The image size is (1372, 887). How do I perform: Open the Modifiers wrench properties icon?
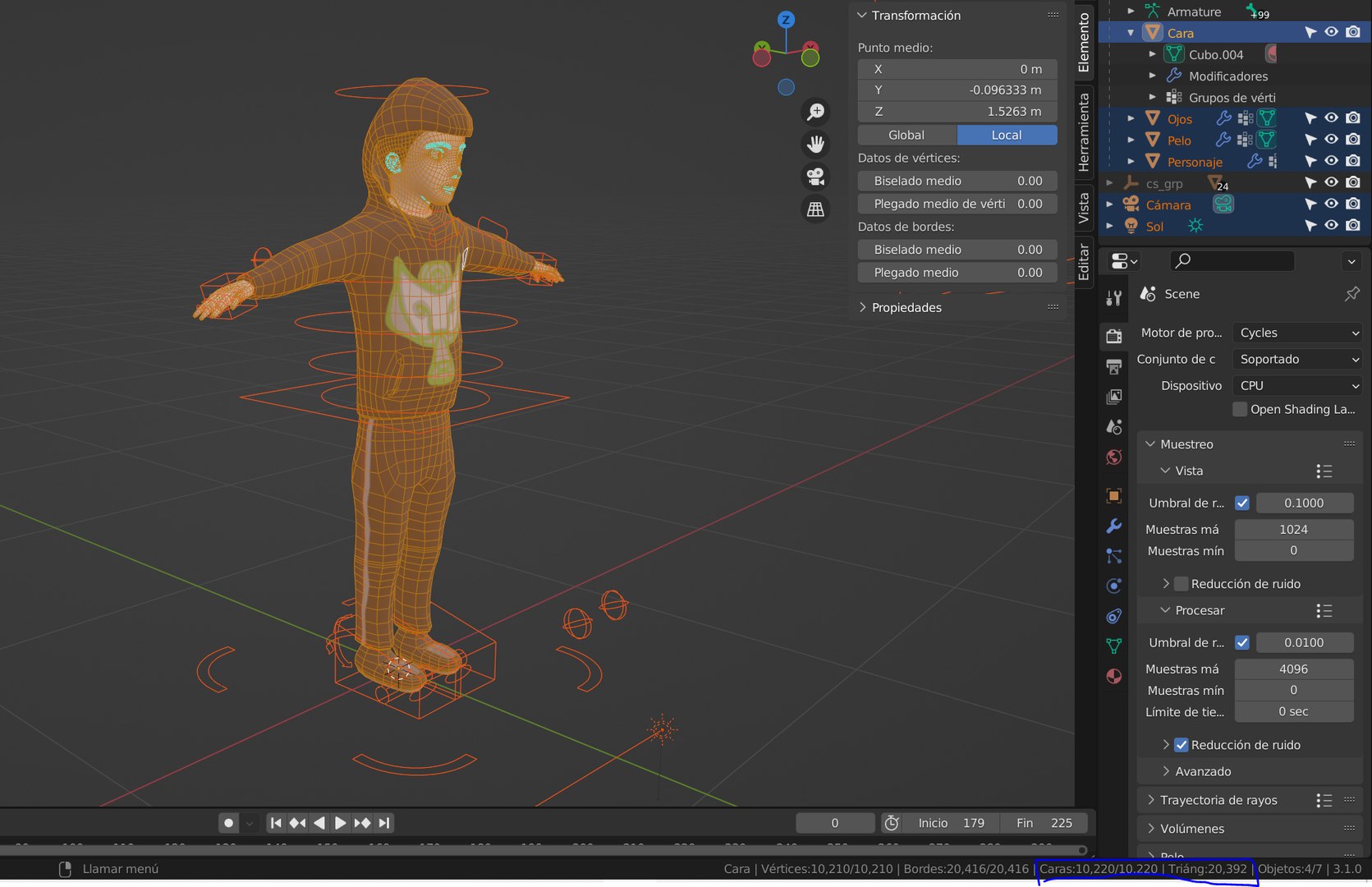[1114, 526]
